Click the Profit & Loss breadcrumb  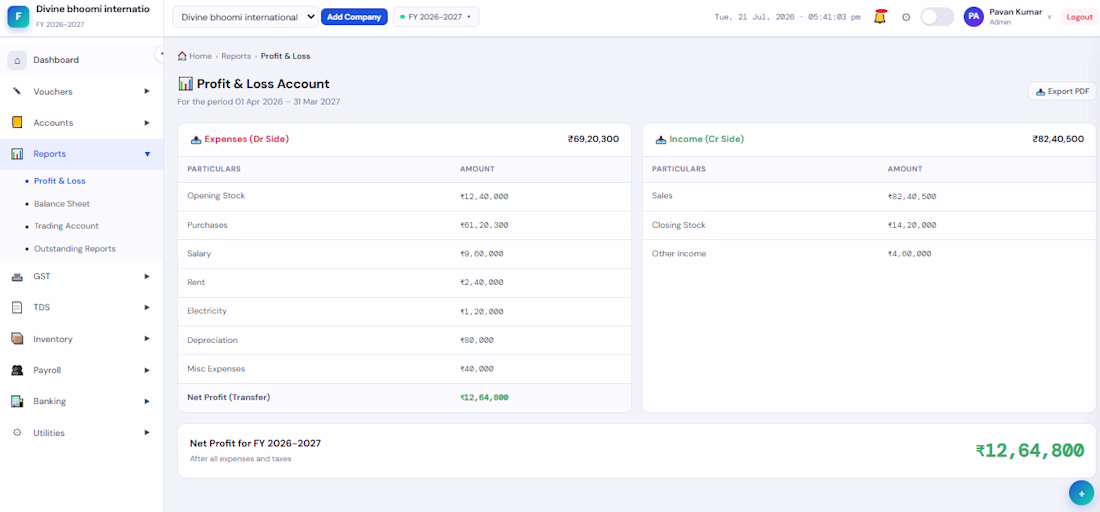[286, 55]
